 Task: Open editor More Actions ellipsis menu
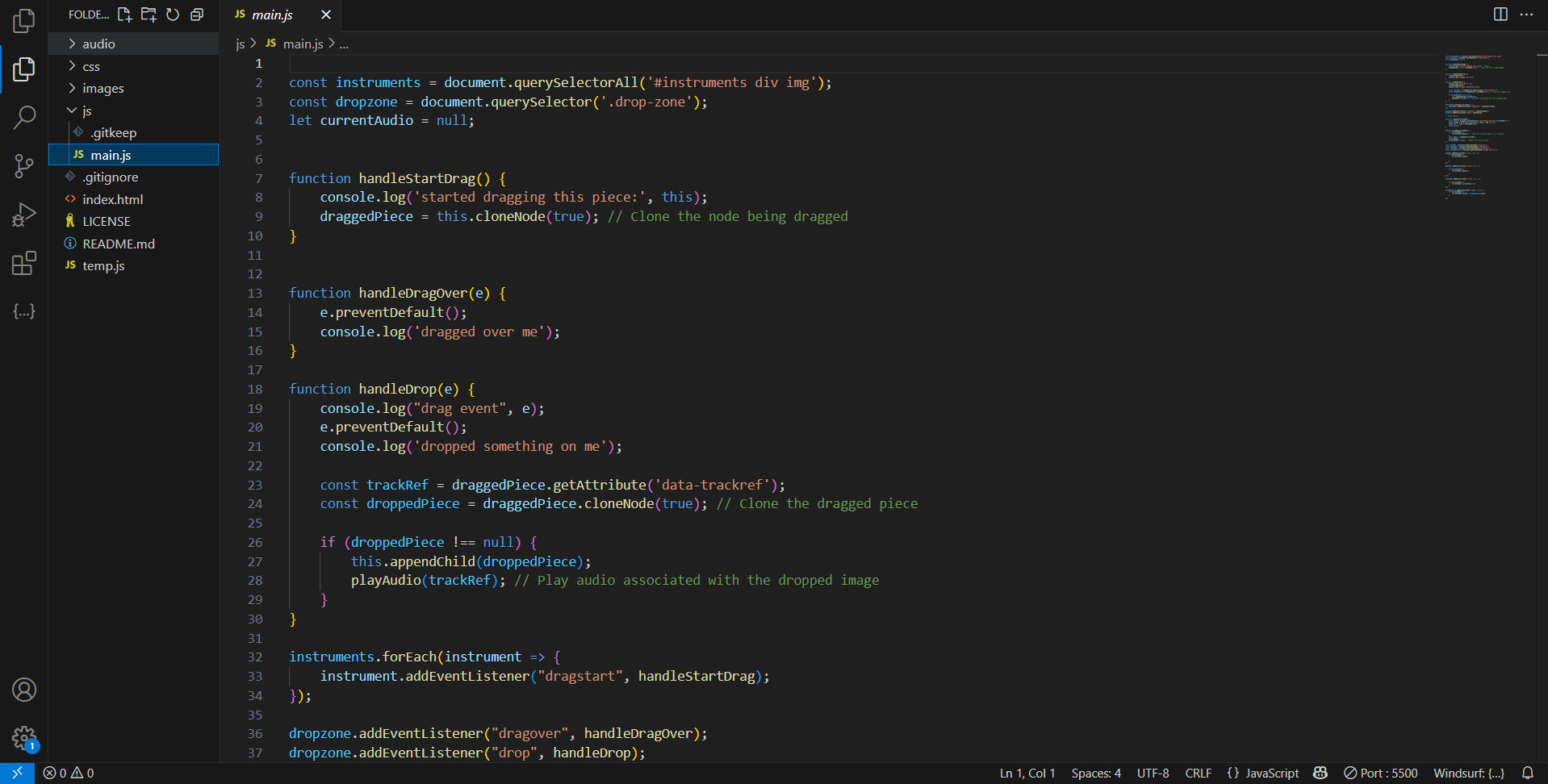[x=1526, y=15]
